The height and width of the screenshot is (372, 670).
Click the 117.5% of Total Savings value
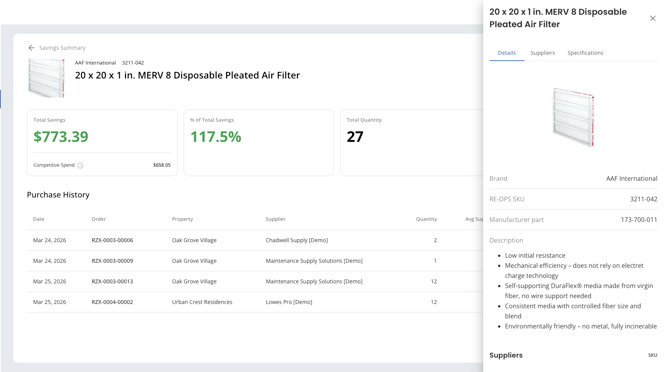click(216, 137)
